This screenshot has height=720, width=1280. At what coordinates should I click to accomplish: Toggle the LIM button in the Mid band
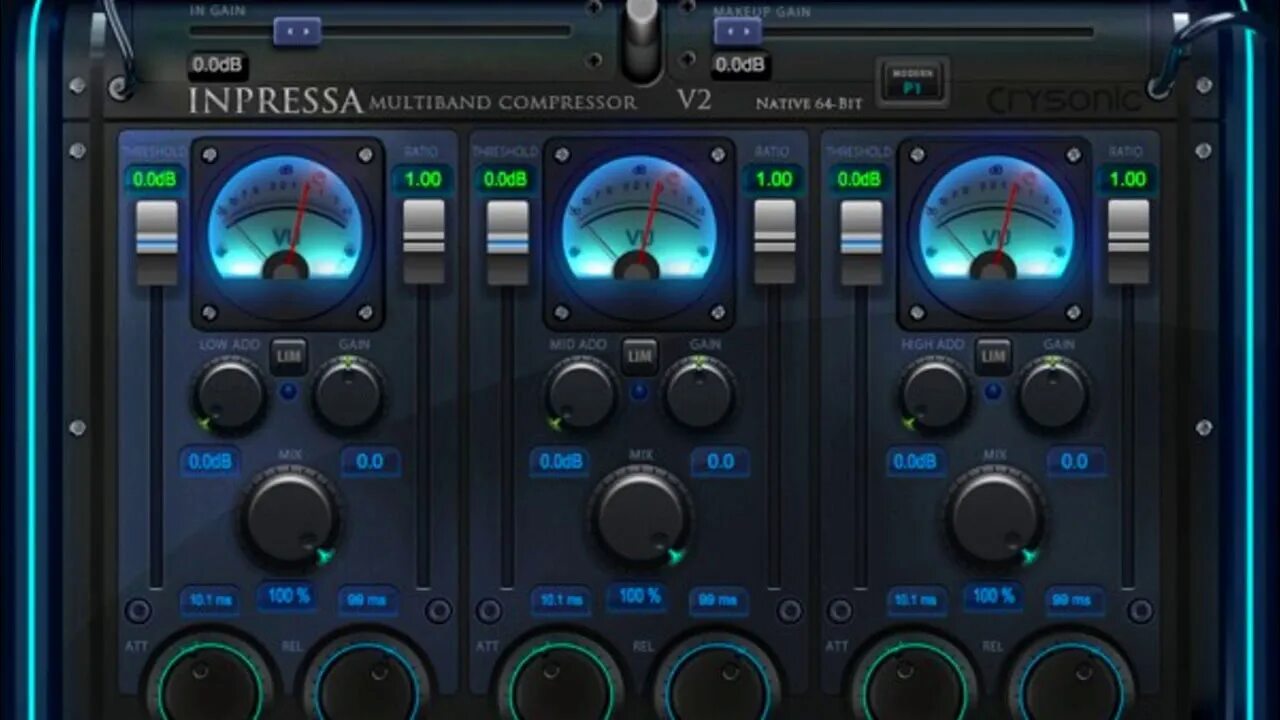point(640,356)
